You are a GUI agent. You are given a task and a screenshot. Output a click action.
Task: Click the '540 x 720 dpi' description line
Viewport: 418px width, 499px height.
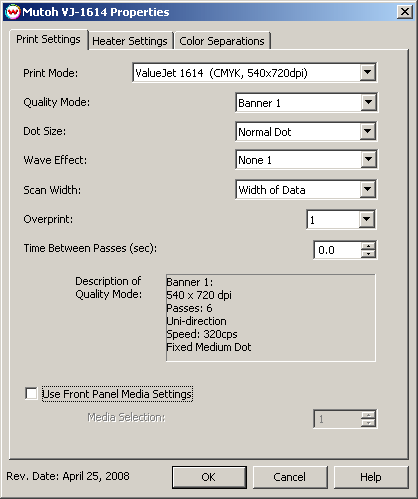point(199,295)
